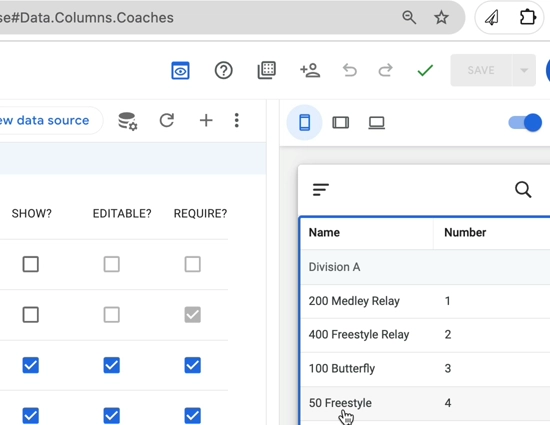Check the EDITABLE? checkbox in first row
Viewport: 550px width, 425px height.
pyautogui.click(x=112, y=264)
